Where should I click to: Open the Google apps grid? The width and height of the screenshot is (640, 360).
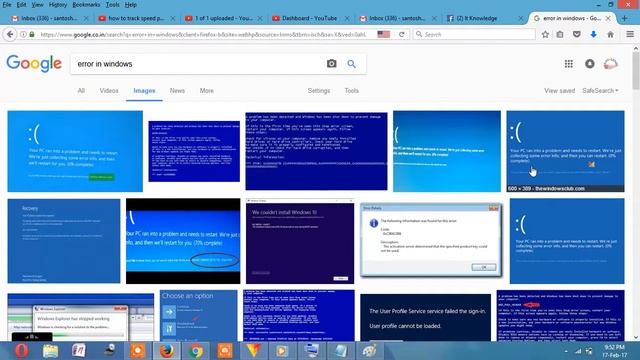[569, 64]
